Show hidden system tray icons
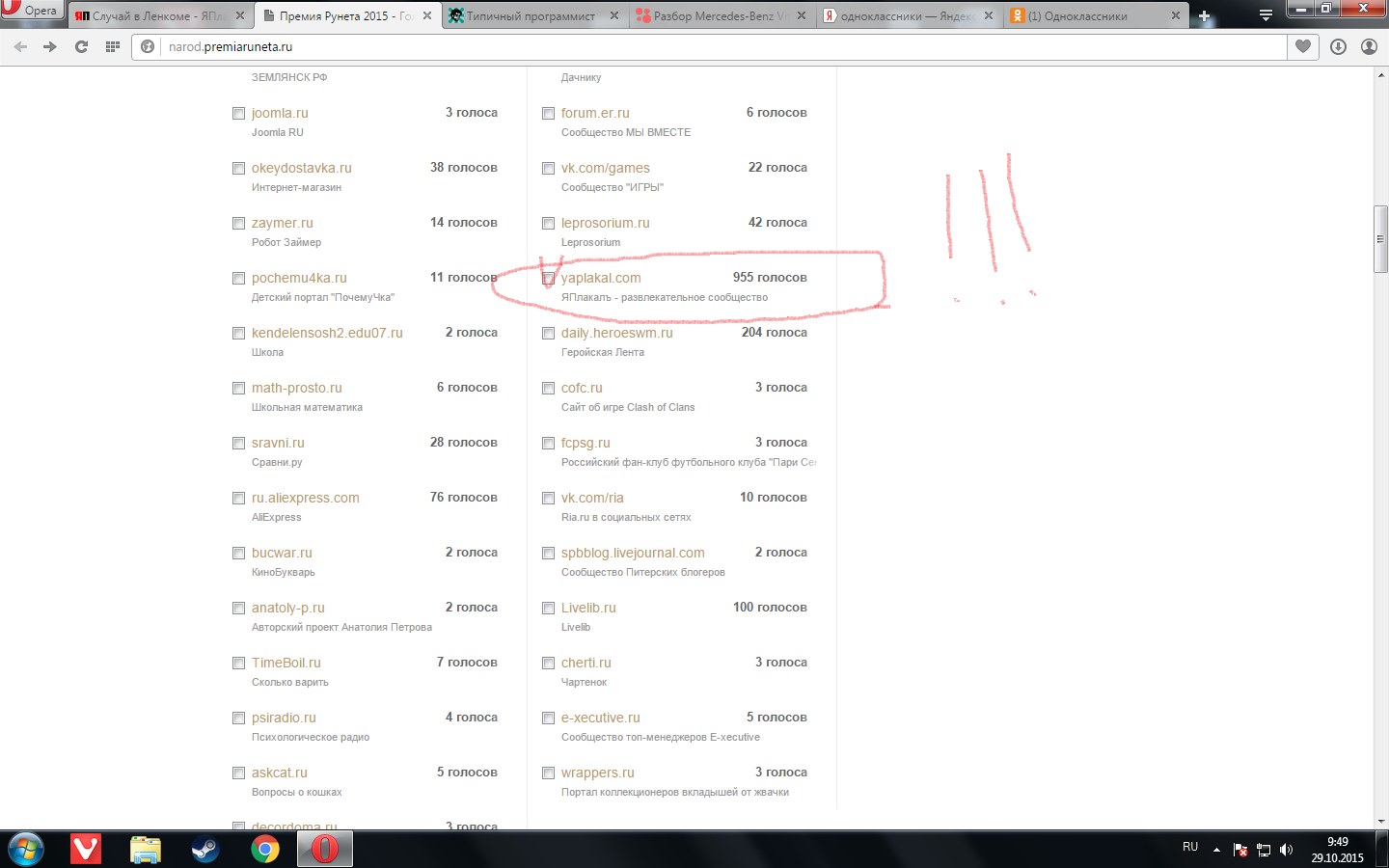This screenshot has height=868, width=1389. tap(1216, 850)
